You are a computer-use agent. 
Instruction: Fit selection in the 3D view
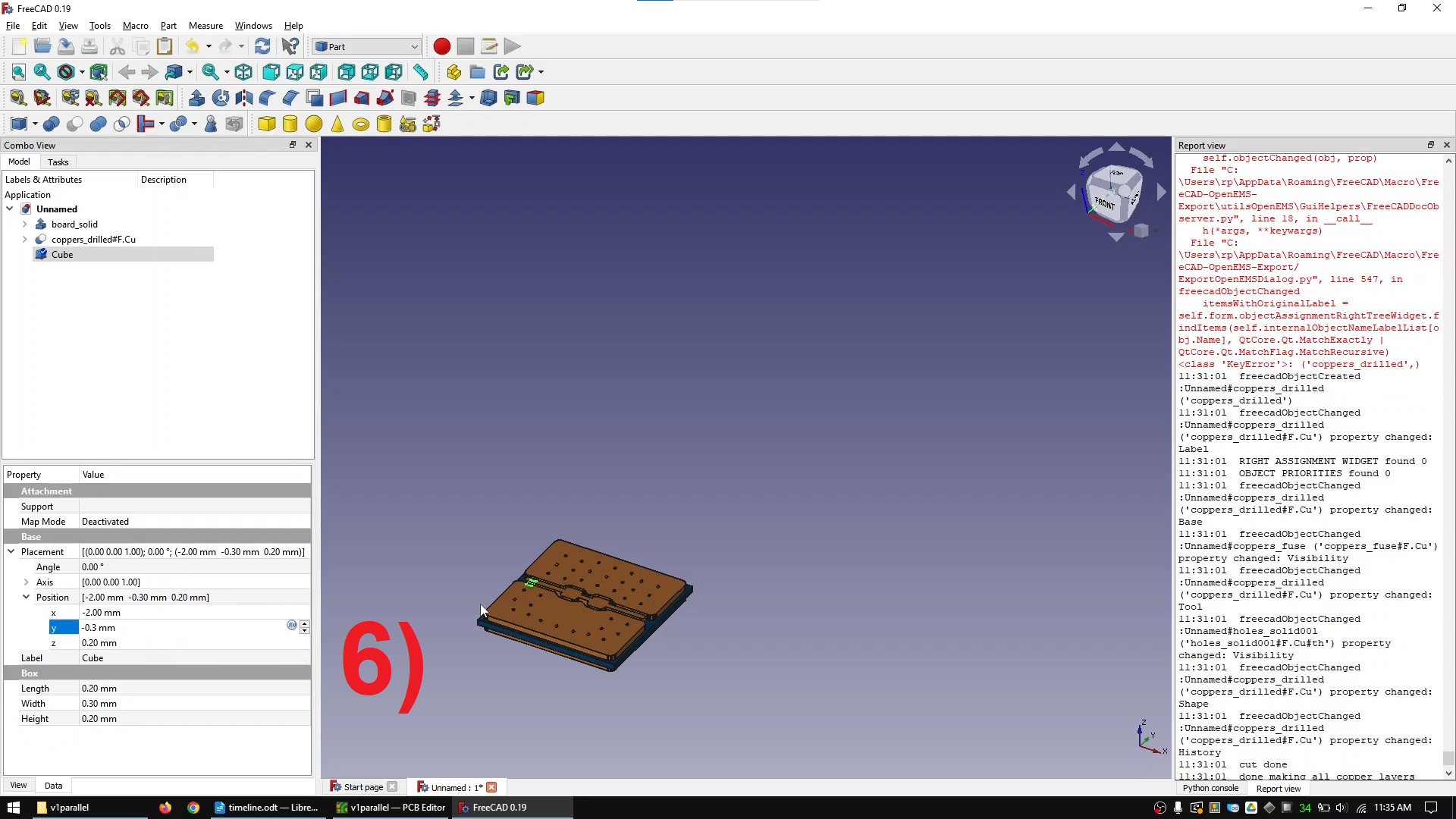click(x=42, y=72)
